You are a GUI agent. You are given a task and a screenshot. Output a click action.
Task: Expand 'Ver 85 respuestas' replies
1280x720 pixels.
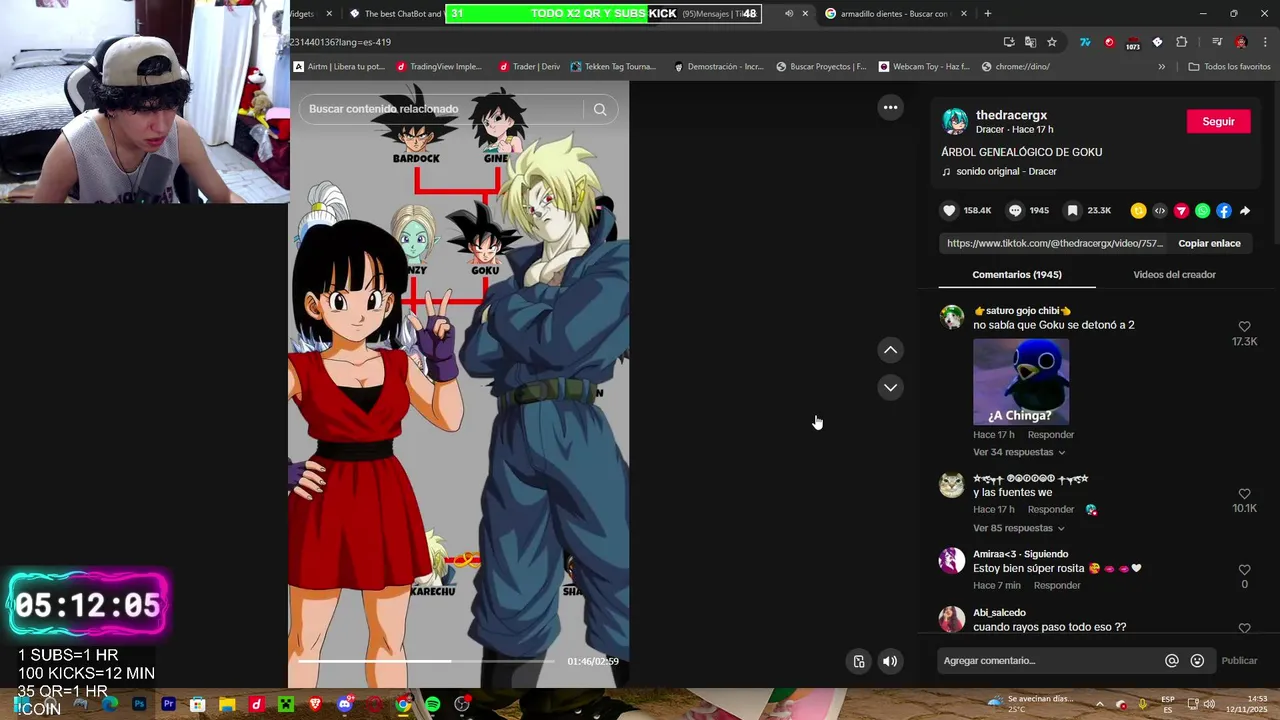click(1019, 528)
